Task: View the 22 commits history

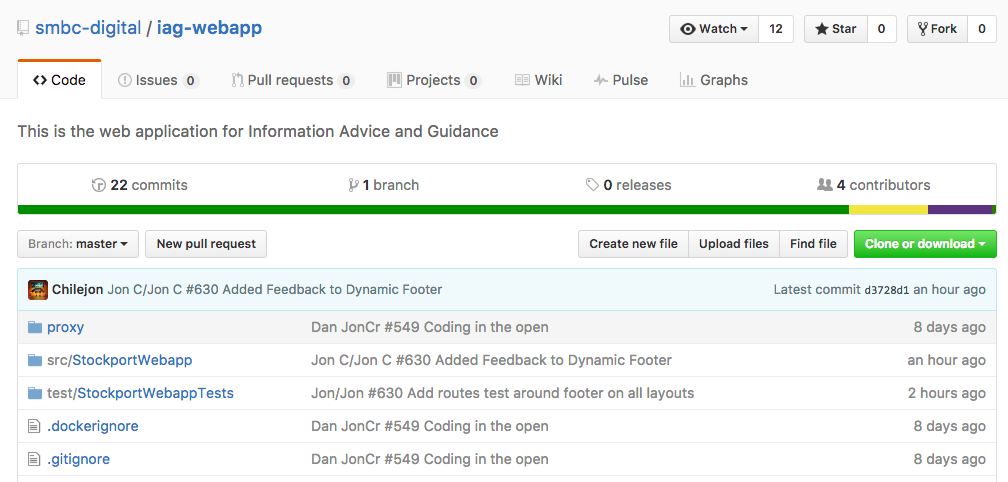Action: coord(140,185)
